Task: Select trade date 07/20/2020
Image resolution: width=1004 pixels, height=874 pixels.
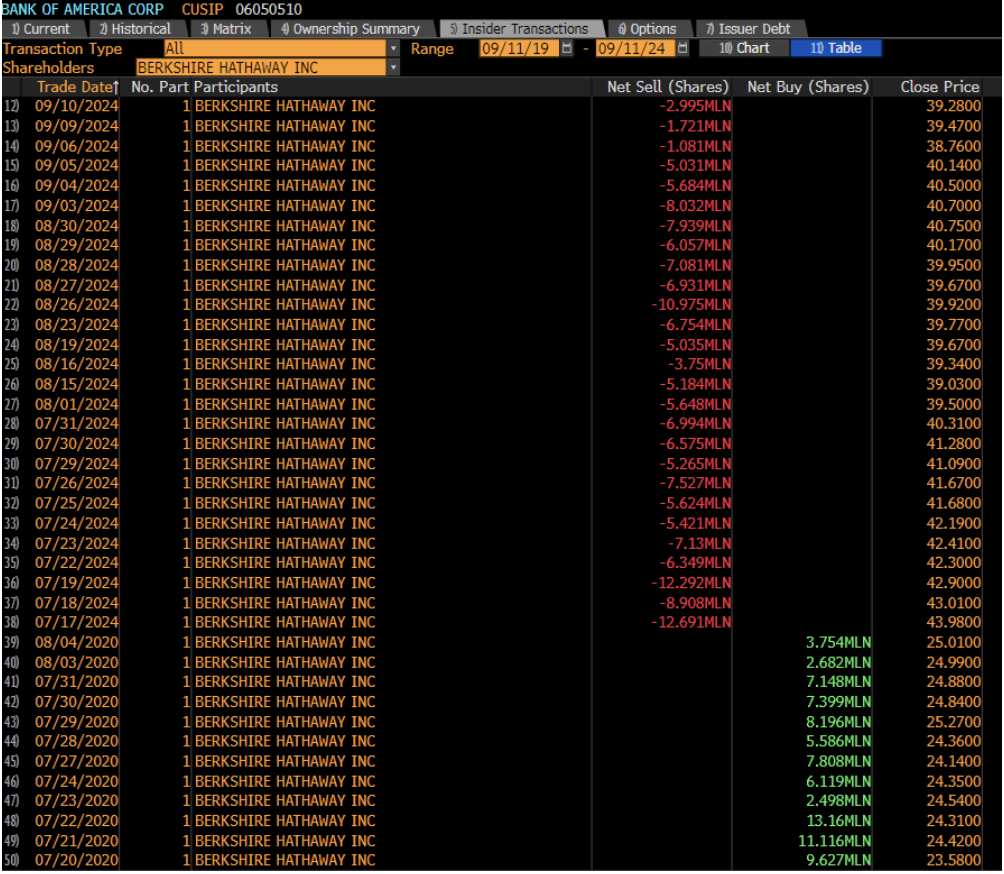Action: [x=77, y=861]
